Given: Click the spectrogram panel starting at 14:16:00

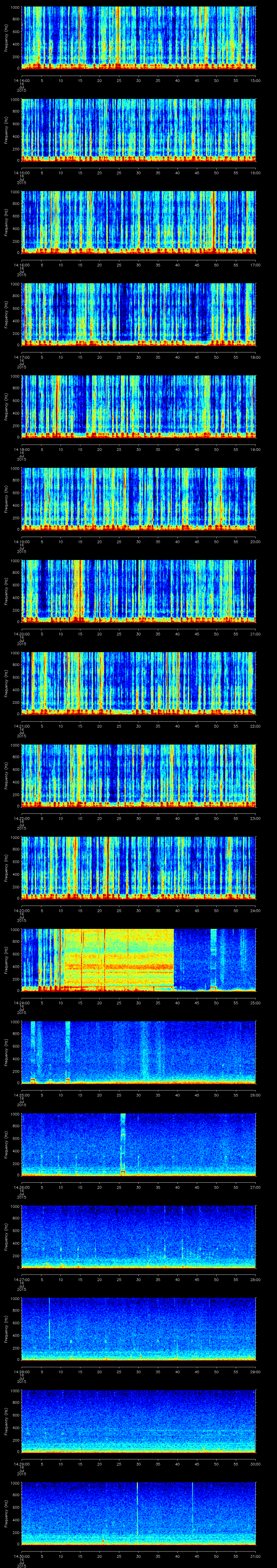Looking at the screenshot, I should [139, 222].
